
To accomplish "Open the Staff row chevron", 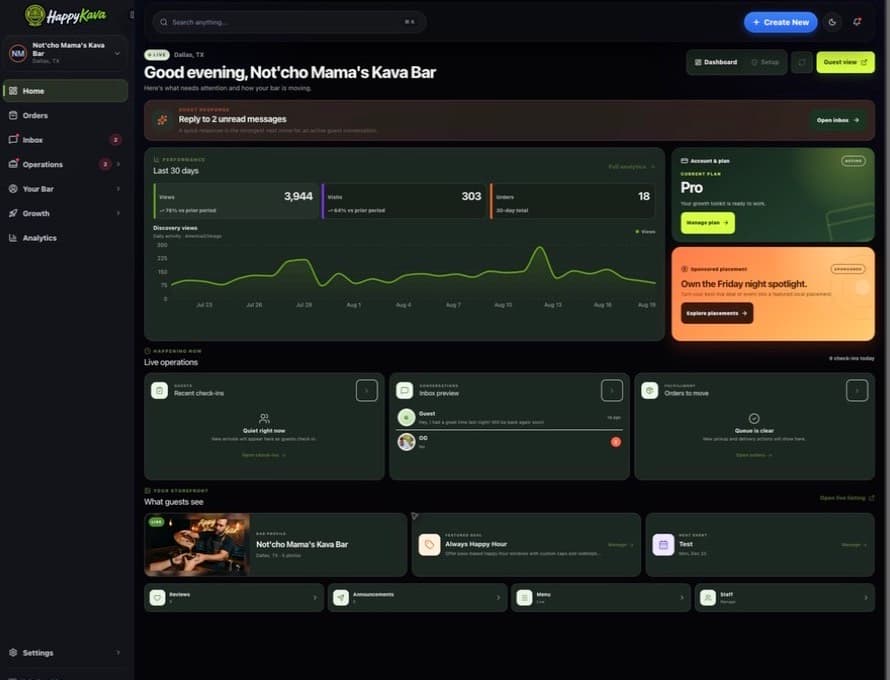I will 866,598.
